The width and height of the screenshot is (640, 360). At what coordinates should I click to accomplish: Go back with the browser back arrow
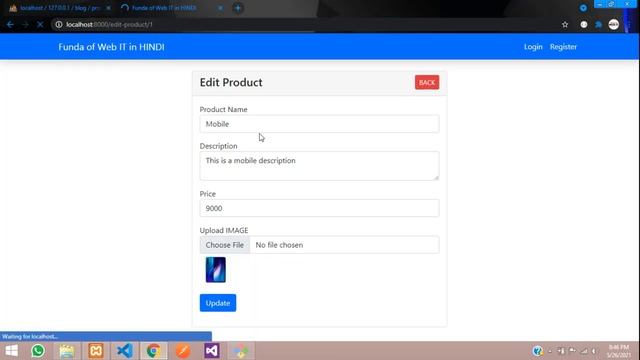click(10, 24)
